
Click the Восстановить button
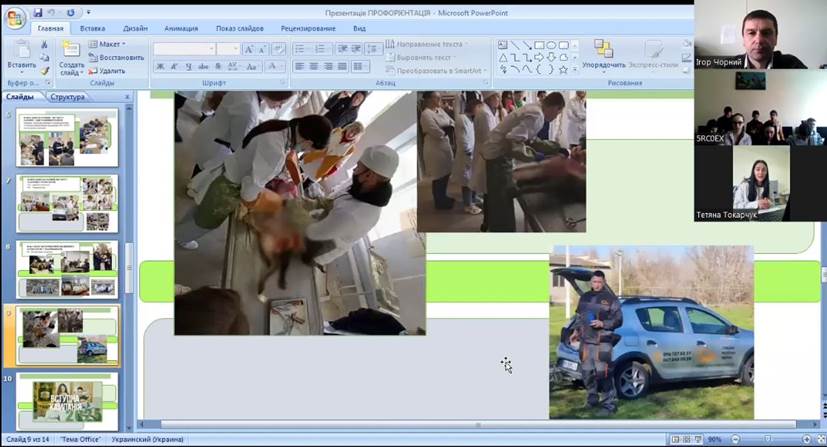pyautogui.click(x=118, y=58)
